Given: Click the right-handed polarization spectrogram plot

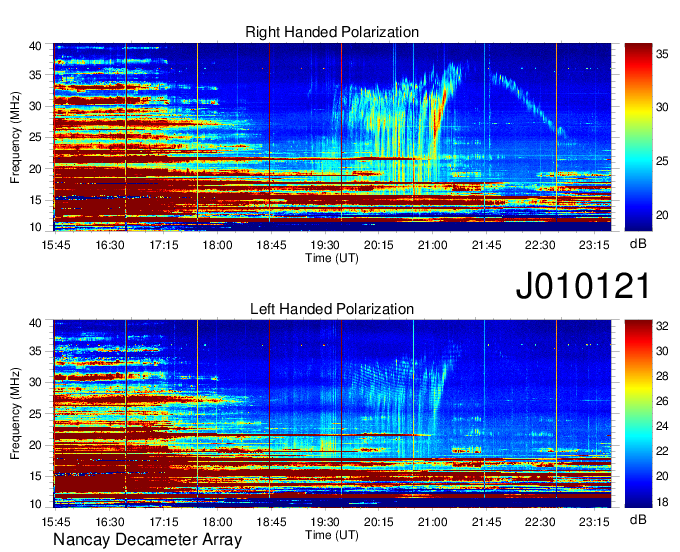Looking at the screenshot, I should (332, 137).
